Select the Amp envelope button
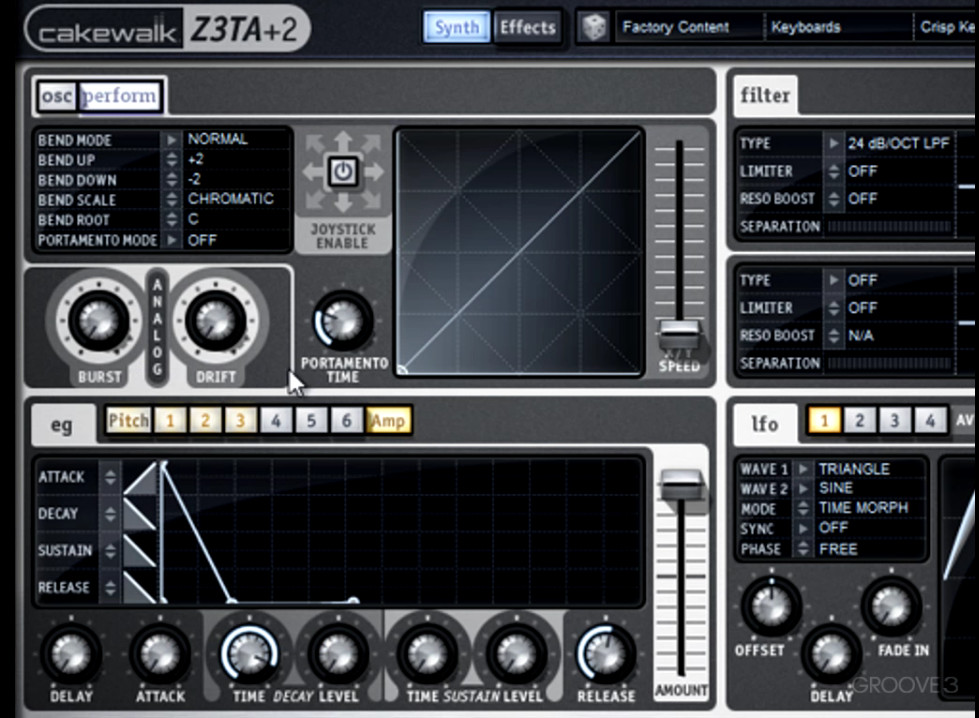 [388, 421]
